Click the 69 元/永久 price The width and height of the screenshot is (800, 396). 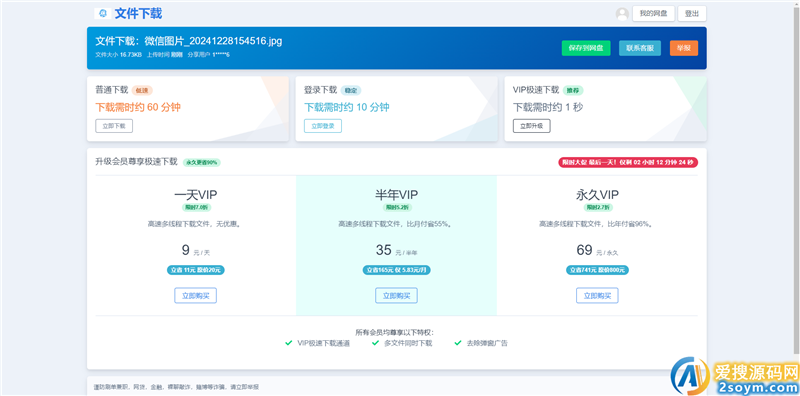[597, 251]
